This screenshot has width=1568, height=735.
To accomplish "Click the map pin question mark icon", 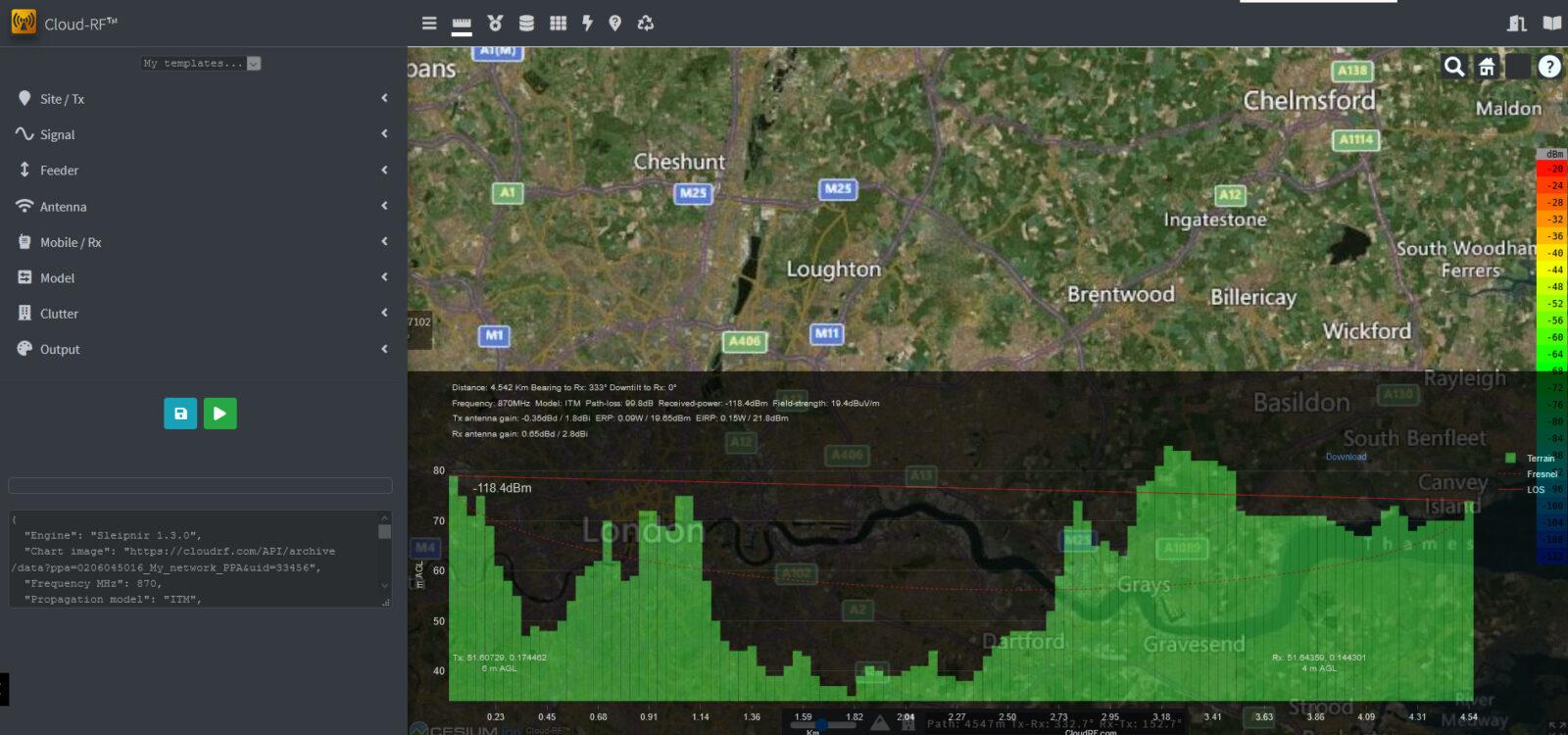I will pos(614,23).
